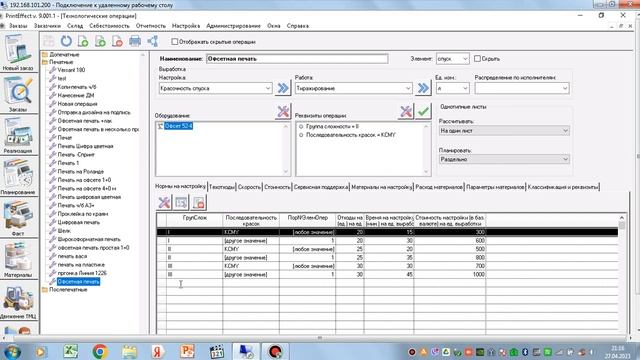Select Широкоформатная печать in the tree
Image resolution: width=640 pixels, height=360 pixels.
(x=89, y=239)
